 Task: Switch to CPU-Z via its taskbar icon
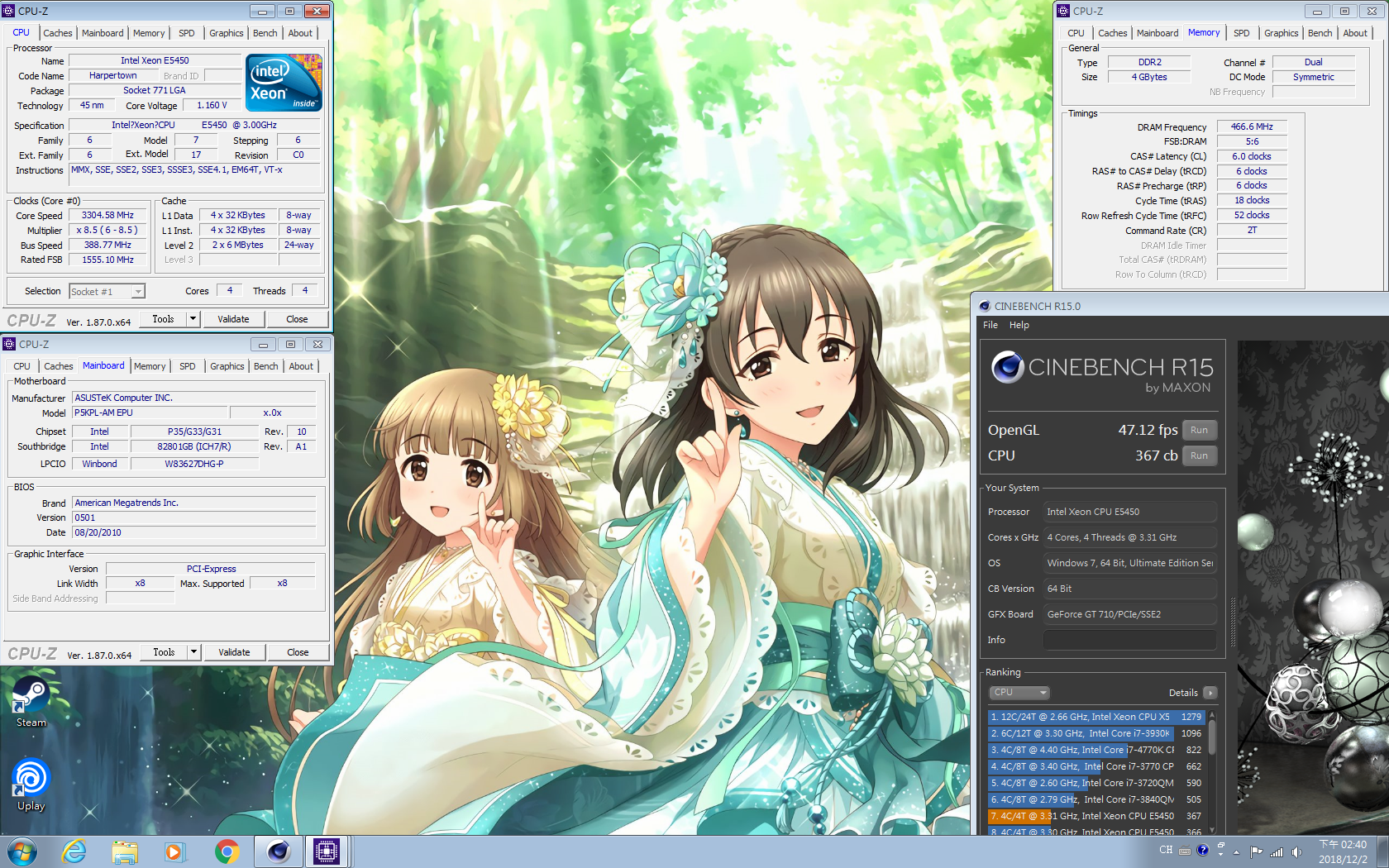click(x=327, y=851)
